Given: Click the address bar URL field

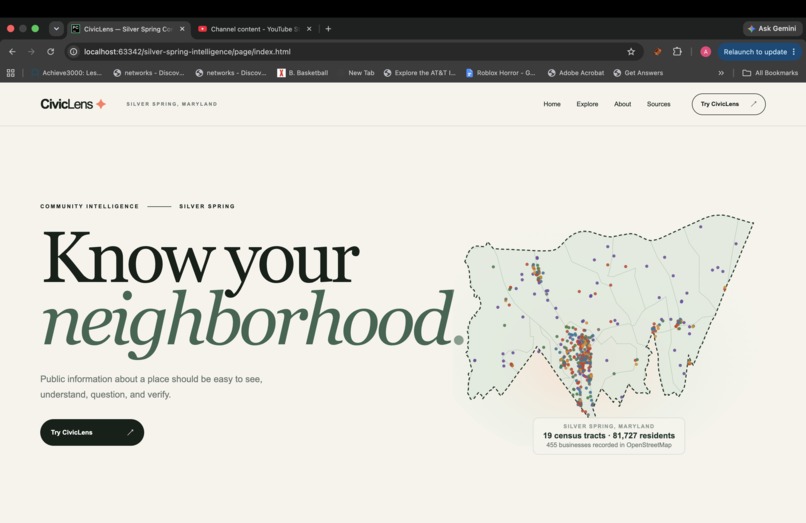Looking at the screenshot, I should pos(354,51).
